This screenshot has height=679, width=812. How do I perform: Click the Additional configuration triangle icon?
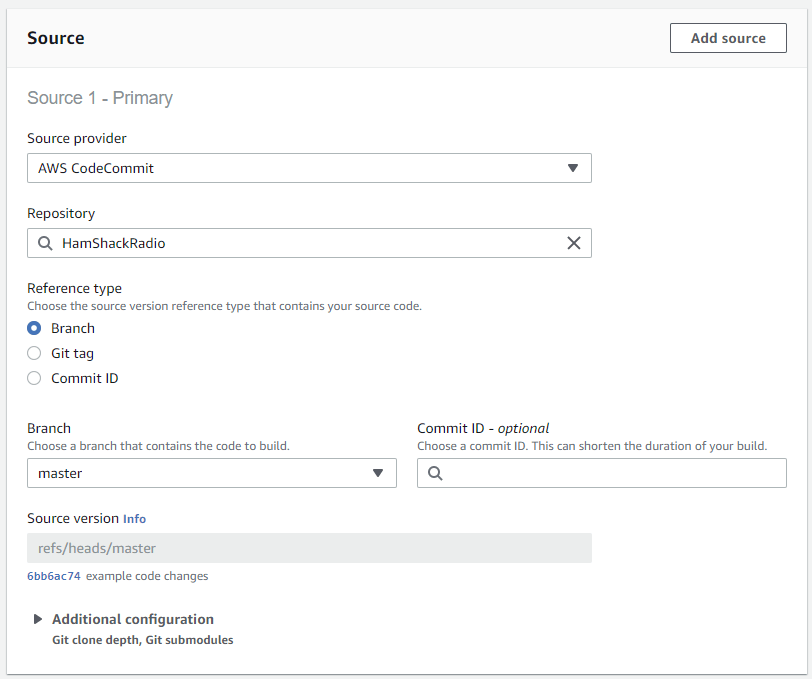tap(38, 619)
